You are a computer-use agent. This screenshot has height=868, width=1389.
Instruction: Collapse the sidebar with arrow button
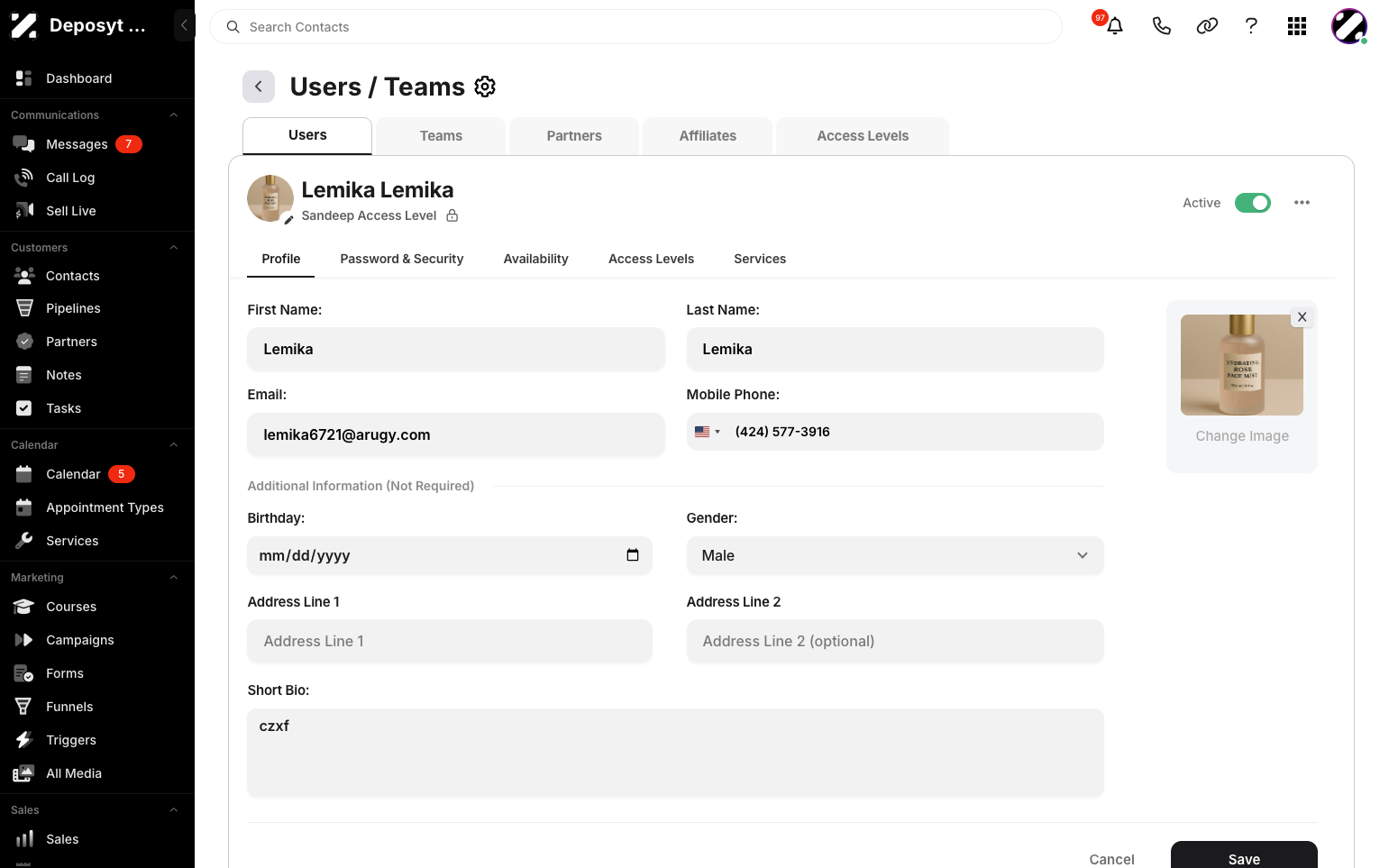[184, 25]
